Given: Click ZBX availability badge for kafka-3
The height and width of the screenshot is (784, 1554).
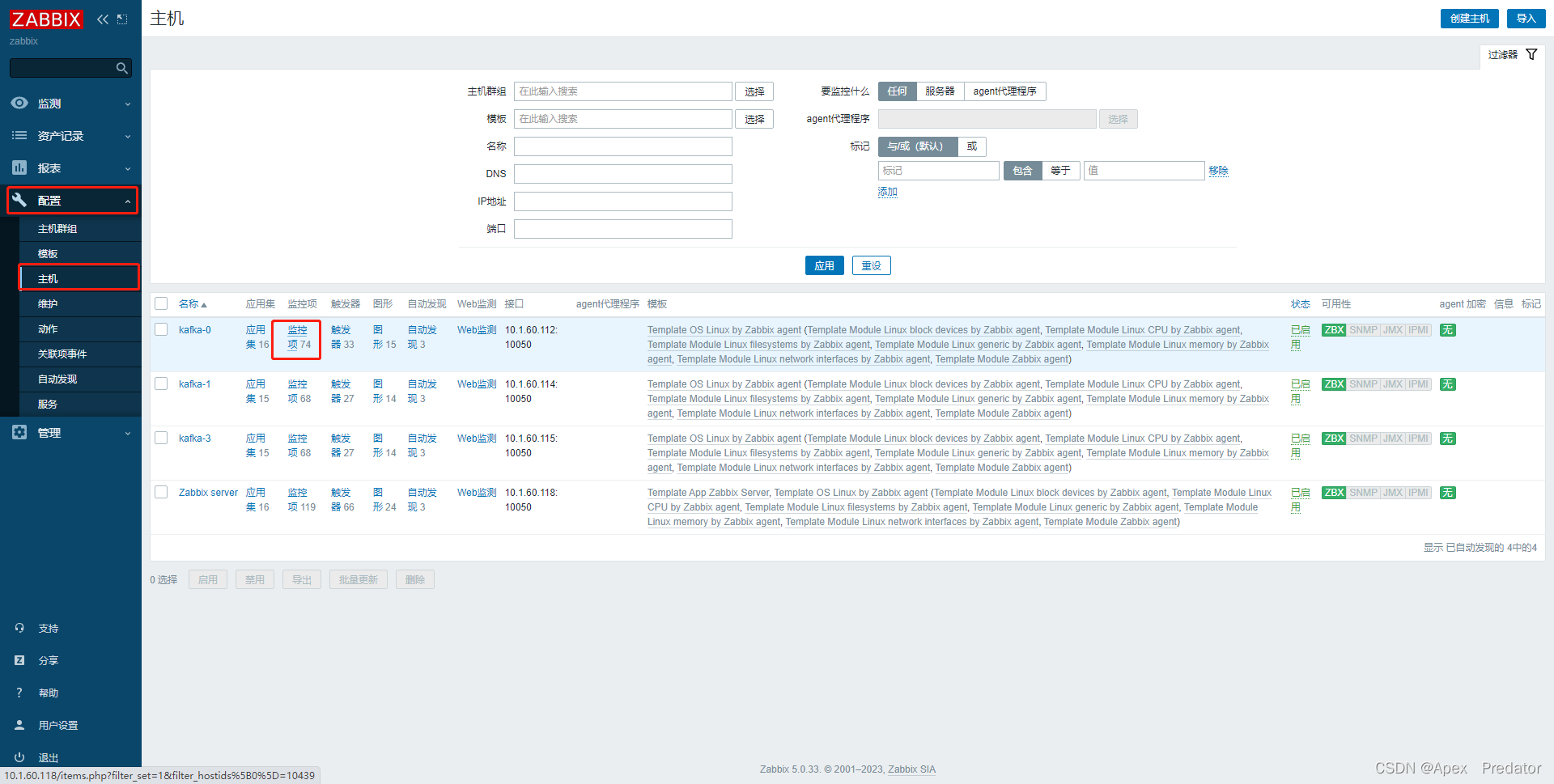Looking at the screenshot, I should point(1334,439).
